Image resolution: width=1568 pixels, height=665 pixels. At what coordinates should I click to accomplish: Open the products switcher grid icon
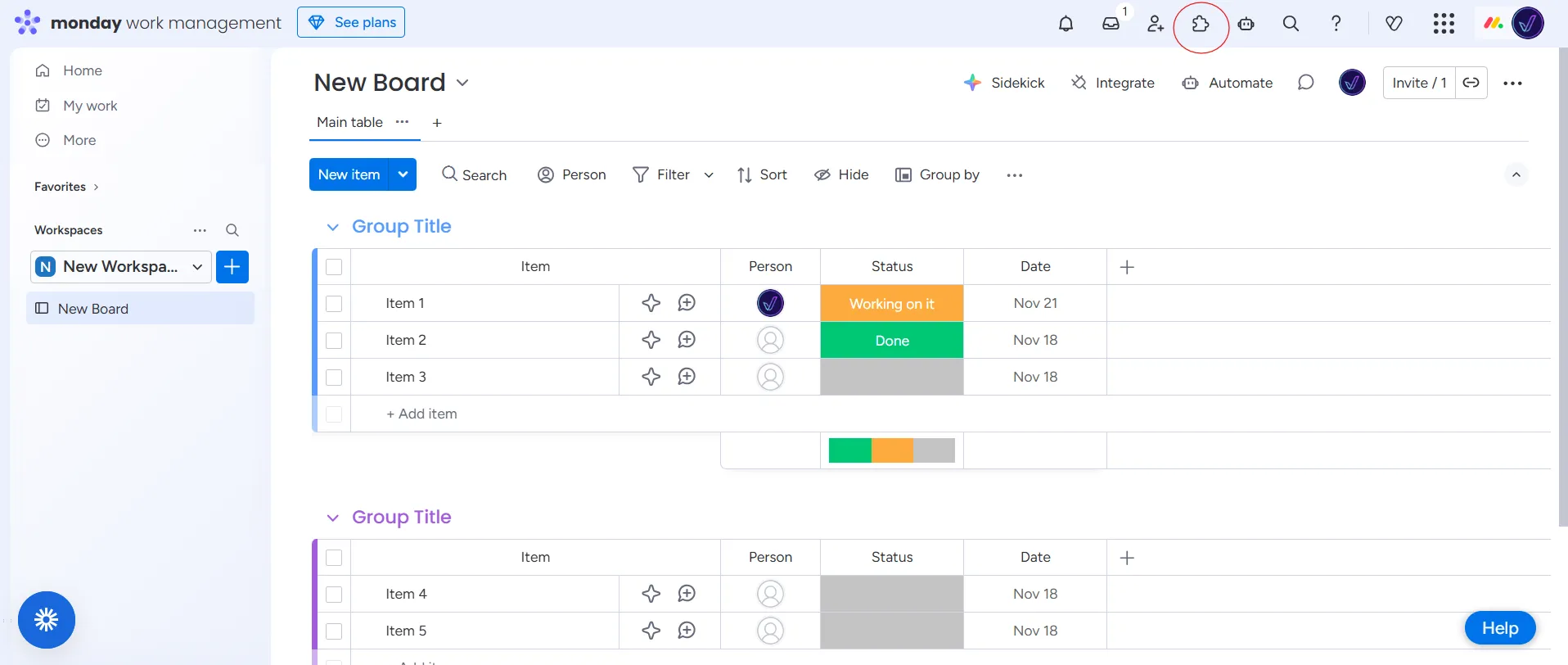coord(1444,24)
